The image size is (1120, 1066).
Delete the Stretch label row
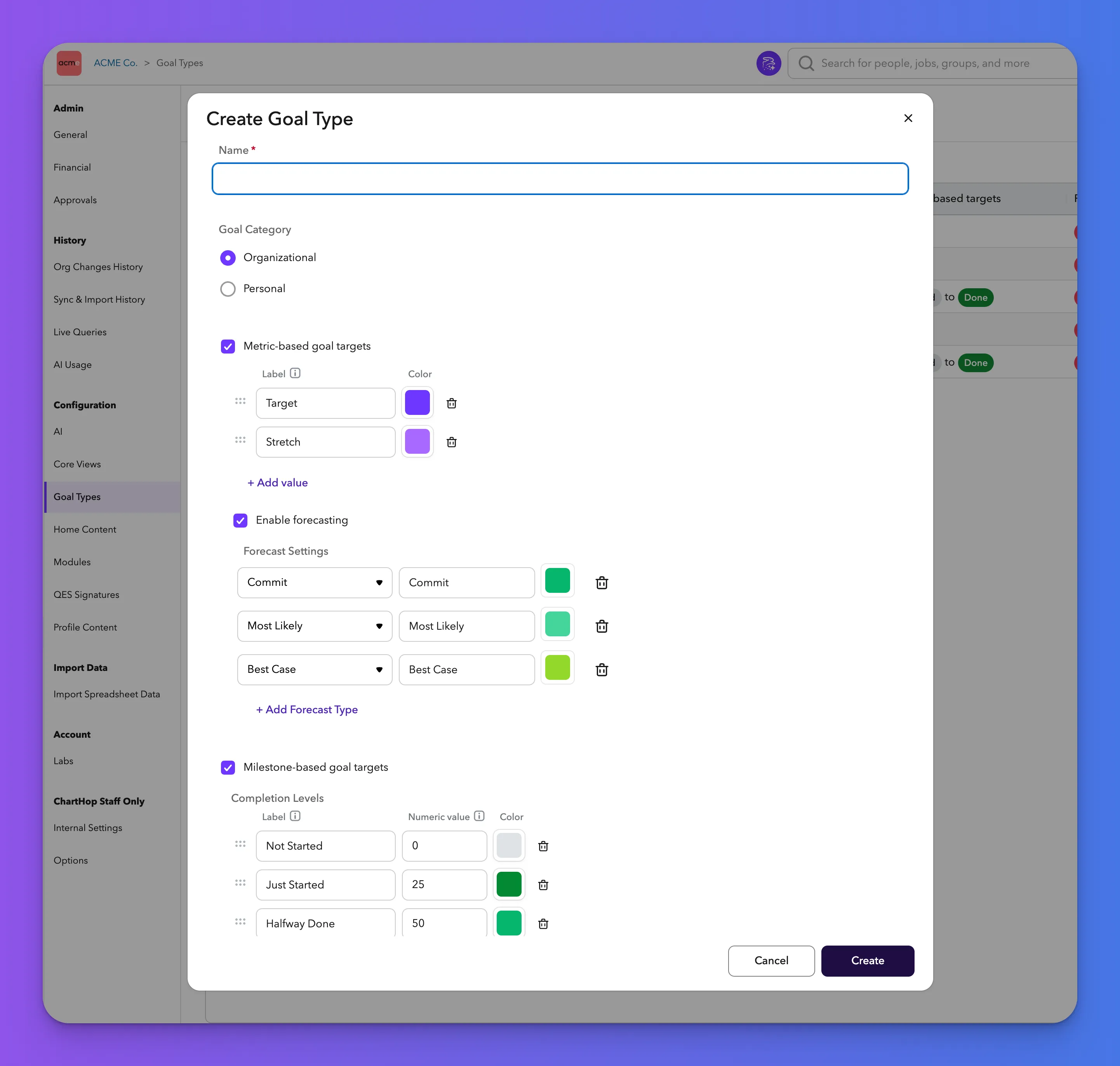point(452,442)
